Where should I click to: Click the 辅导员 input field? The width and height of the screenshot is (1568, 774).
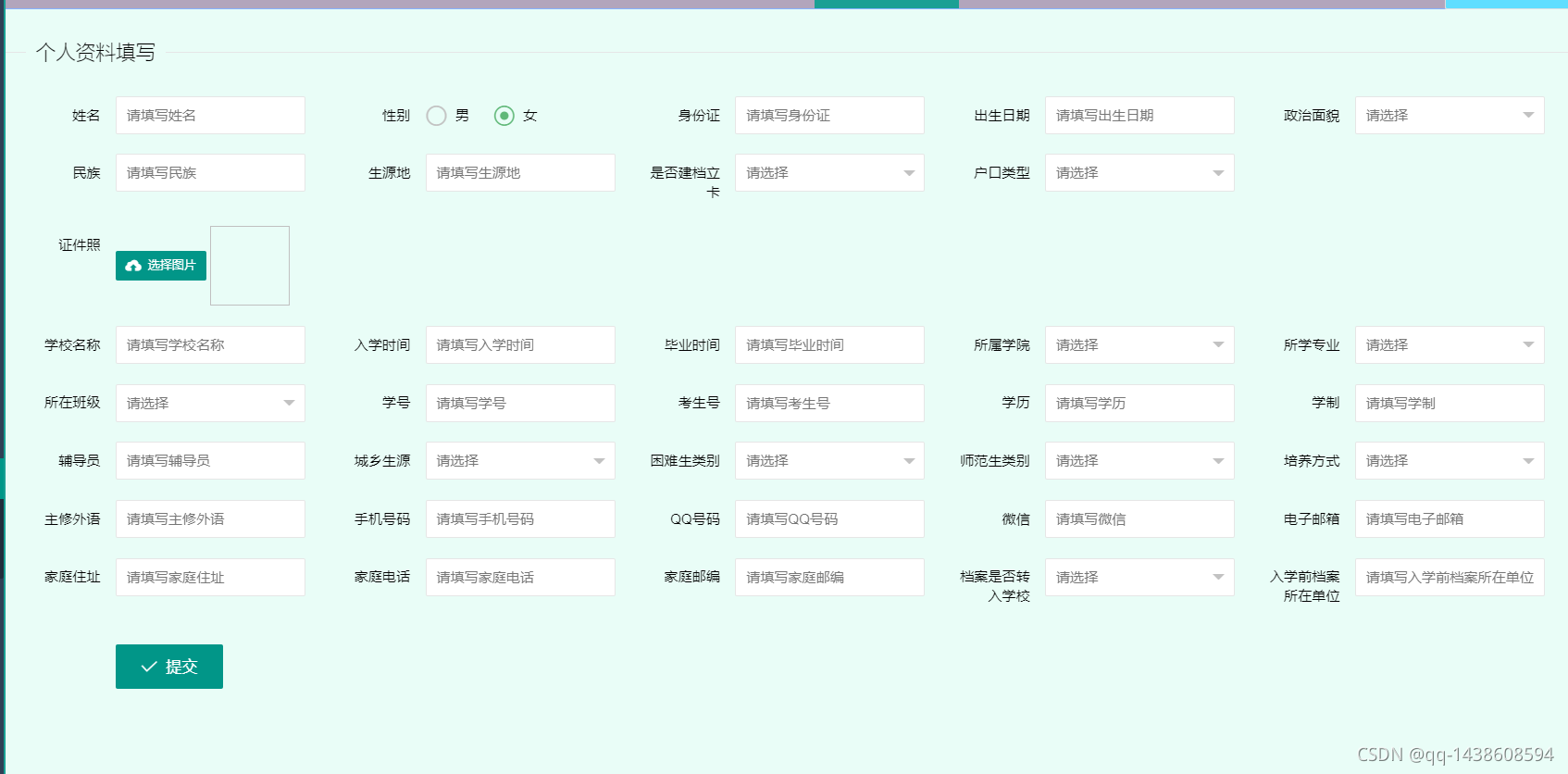pyautogui.click(x=210, y=461)
